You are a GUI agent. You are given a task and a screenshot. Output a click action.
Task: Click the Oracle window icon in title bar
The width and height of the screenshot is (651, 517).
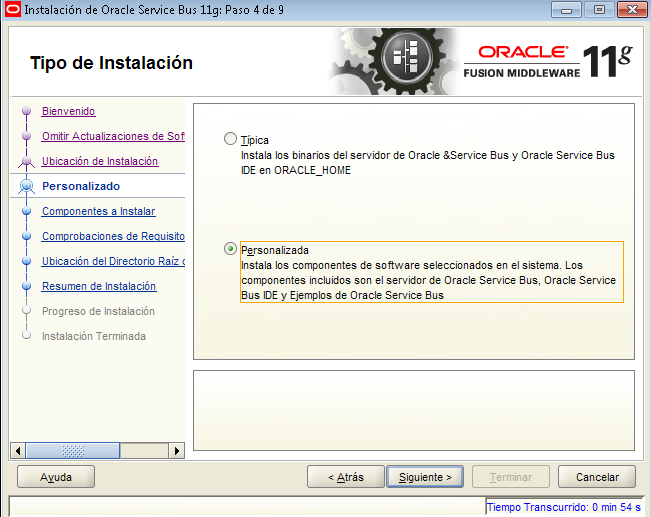[x=12, y=10]
